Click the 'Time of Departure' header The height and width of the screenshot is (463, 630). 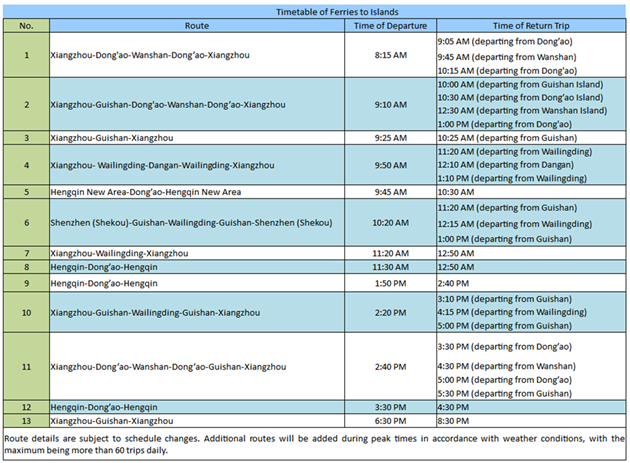click(x=391, y=26)
